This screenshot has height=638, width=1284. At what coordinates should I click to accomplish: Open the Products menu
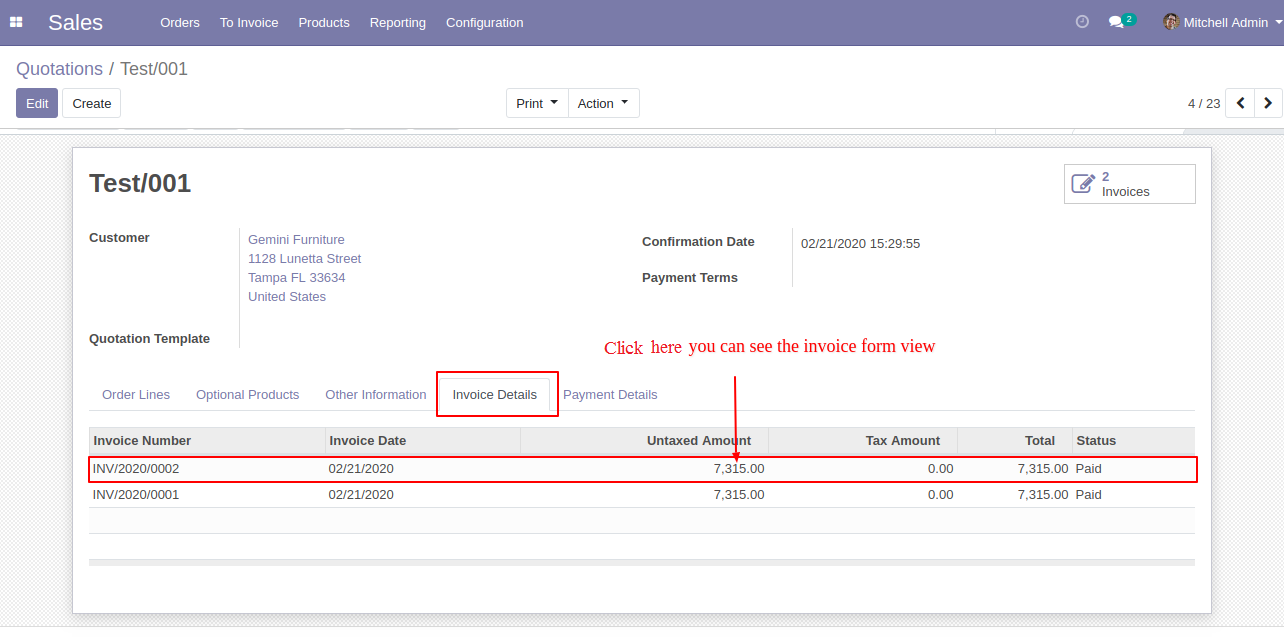pyautogui.click(x=324, y=22)
